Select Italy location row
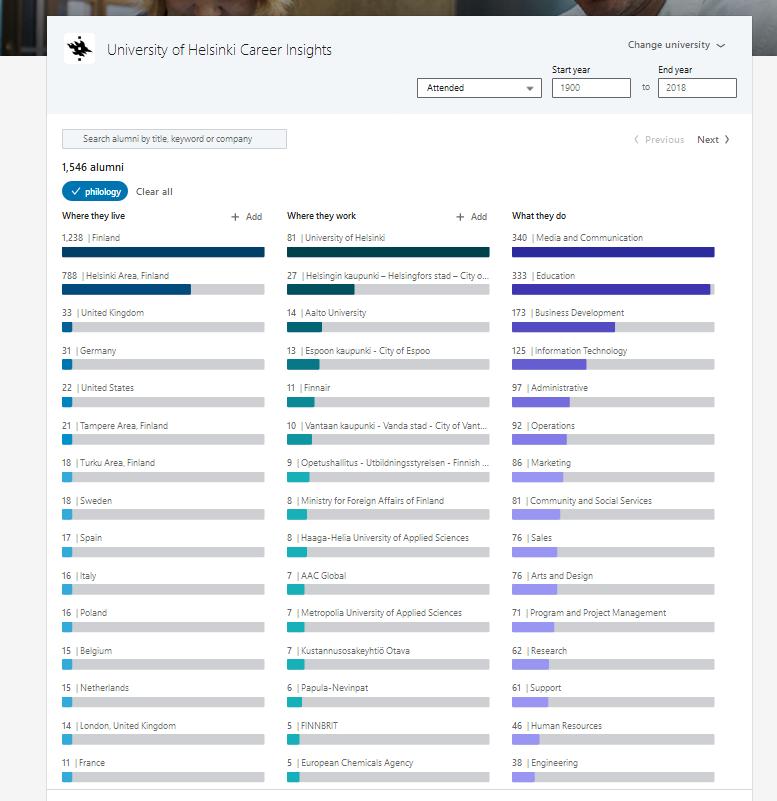Viewport: 777px width, 801px height. click(163, 583)
